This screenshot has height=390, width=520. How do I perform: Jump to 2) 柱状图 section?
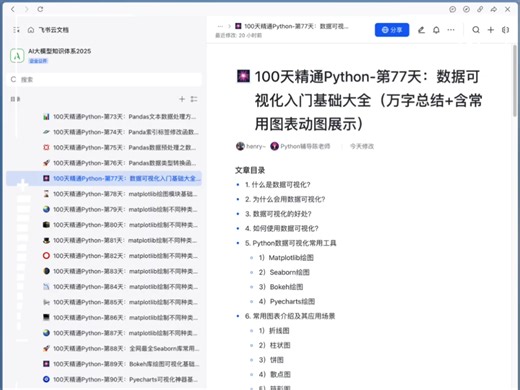(x=274, y=345)
